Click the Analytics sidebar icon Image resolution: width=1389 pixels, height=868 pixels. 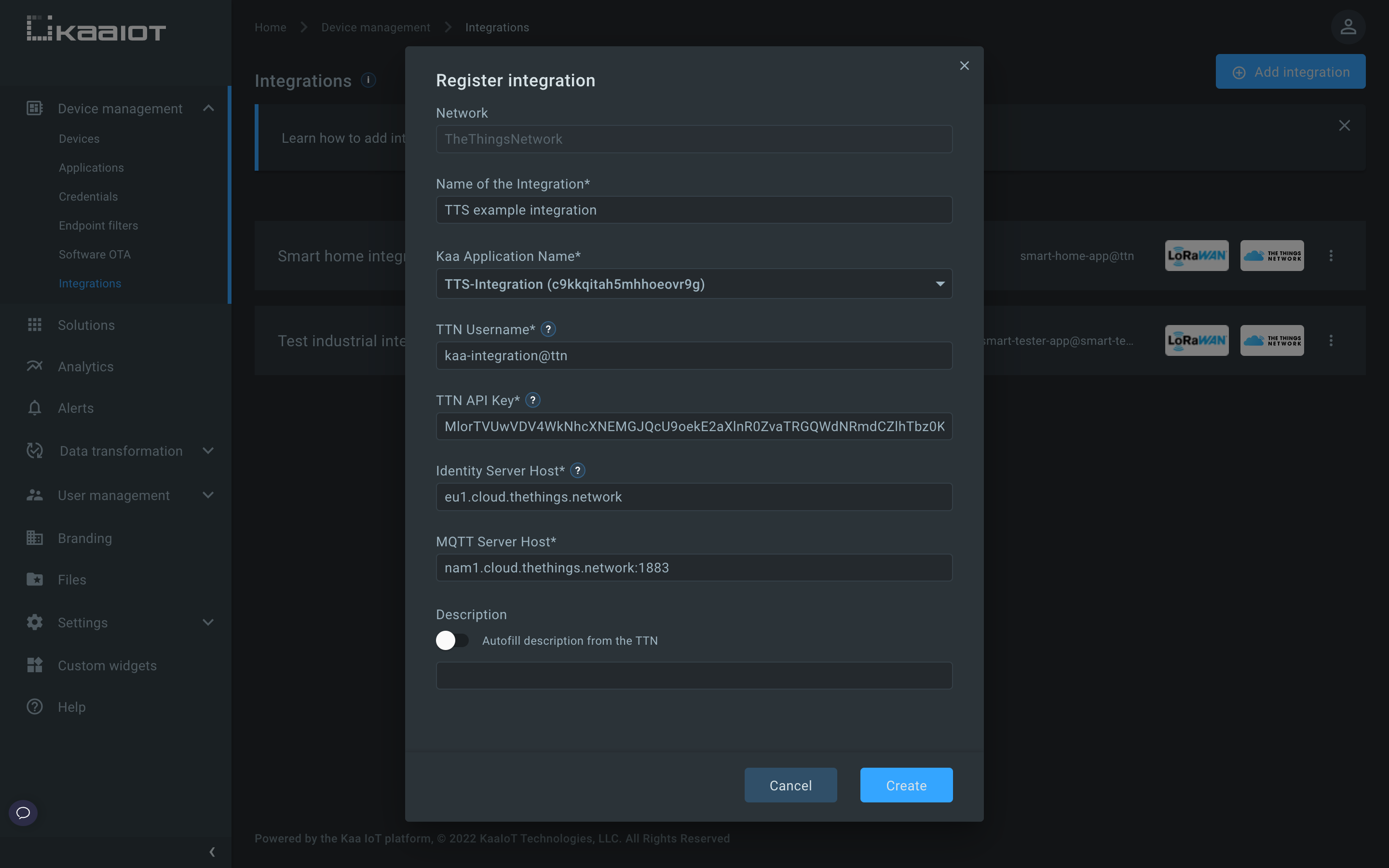[34, 367]
